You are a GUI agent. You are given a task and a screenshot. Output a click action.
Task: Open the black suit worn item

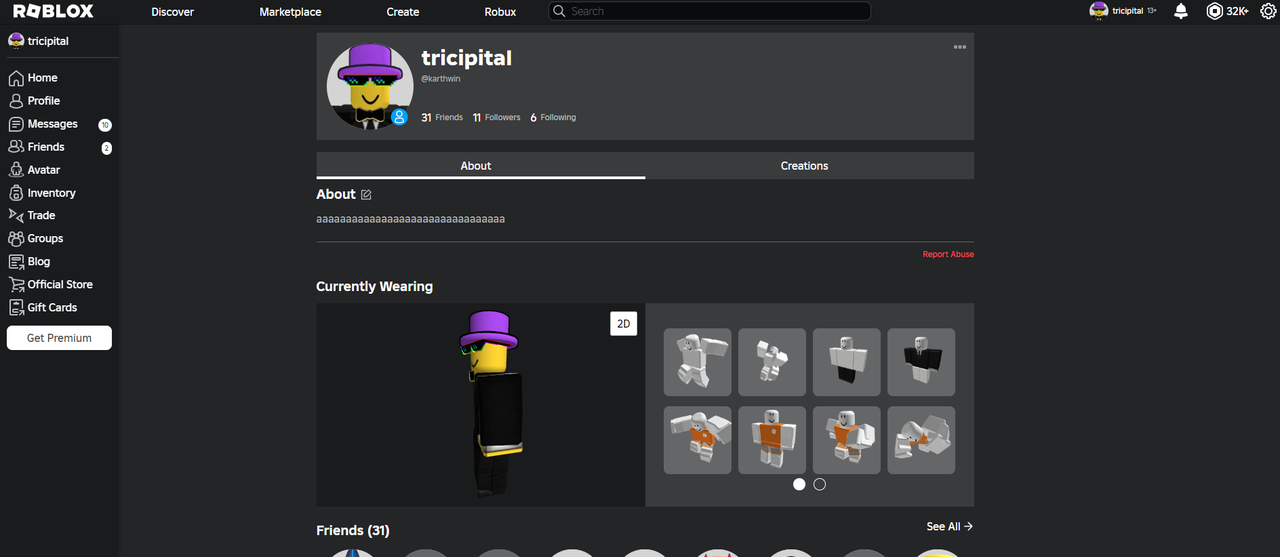tap(921, 362)
